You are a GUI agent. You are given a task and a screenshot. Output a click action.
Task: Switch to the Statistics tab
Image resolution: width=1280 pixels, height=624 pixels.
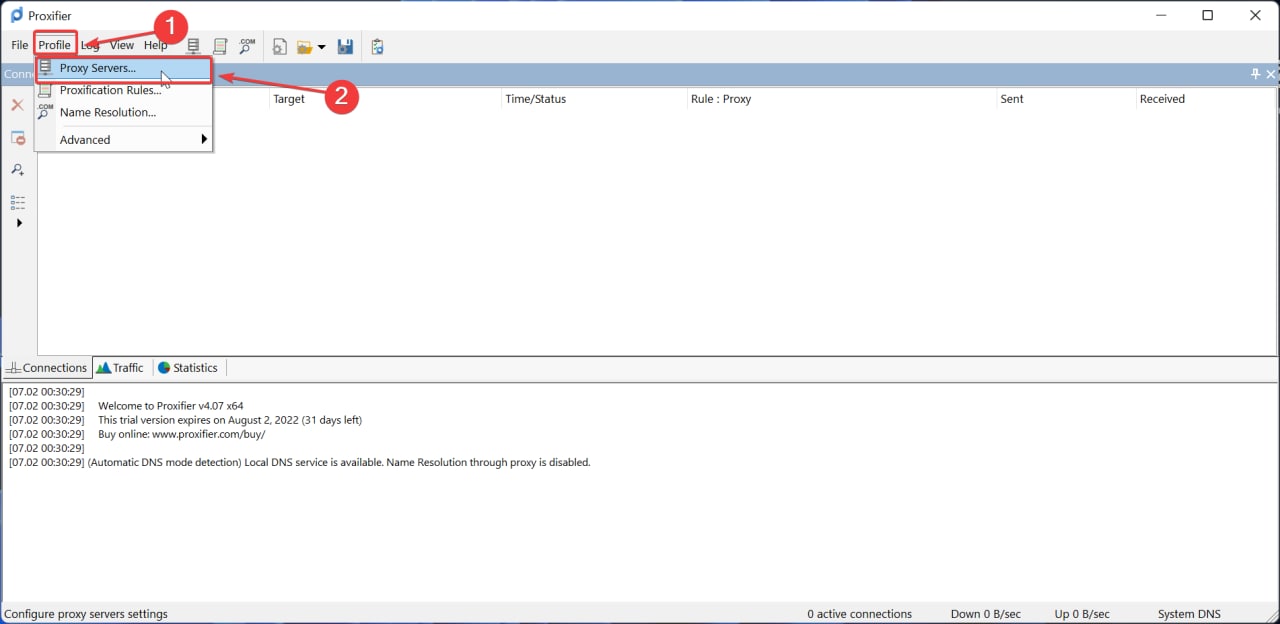tap(188, 368)
